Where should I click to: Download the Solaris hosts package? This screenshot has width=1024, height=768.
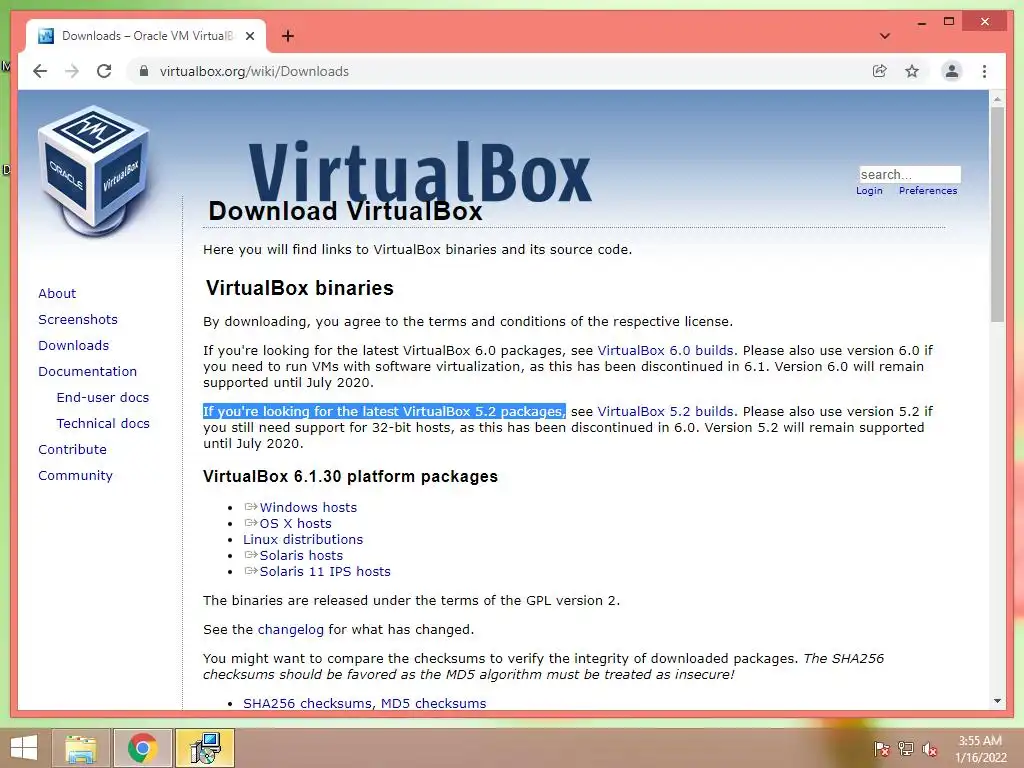click(301, 556)
